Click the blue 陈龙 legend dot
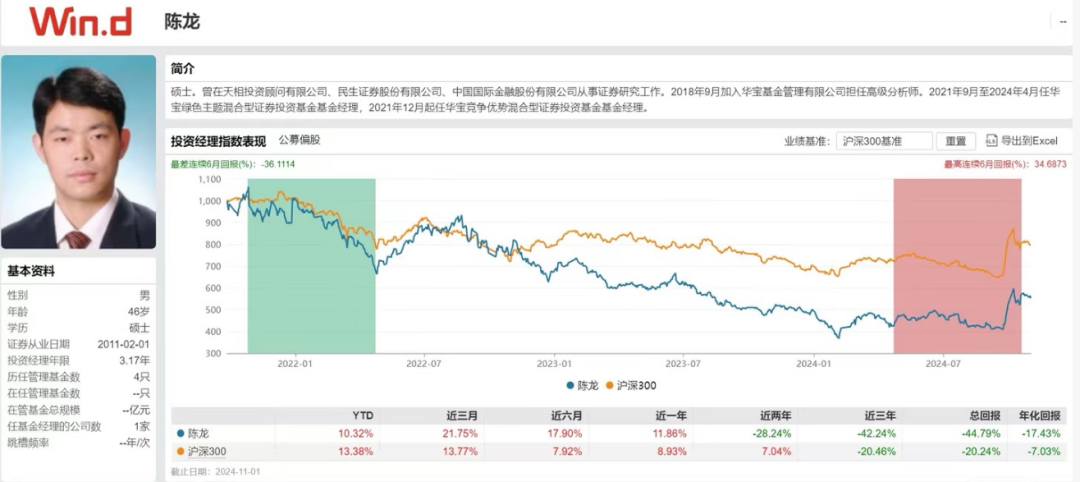 (570, 385)
